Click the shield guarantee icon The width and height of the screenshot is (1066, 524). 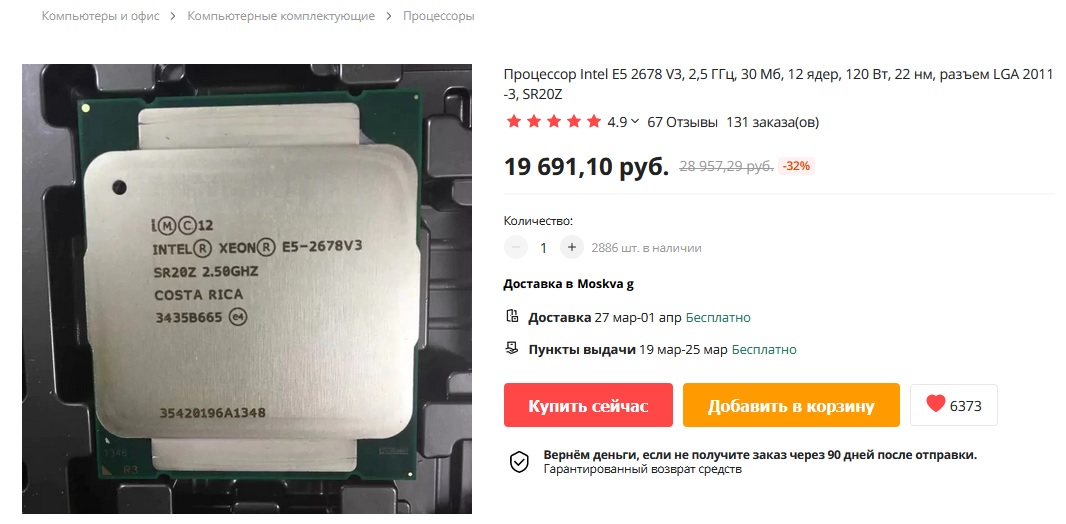519,461
